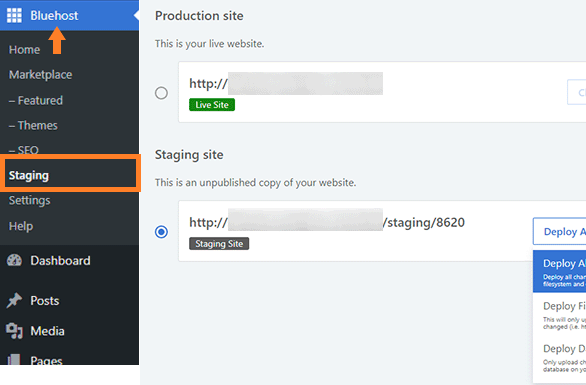Image resolution: width=586 pixels, height=385 pixels.
Task: Choose Deploy All Changes option
Action: (559, 271)
